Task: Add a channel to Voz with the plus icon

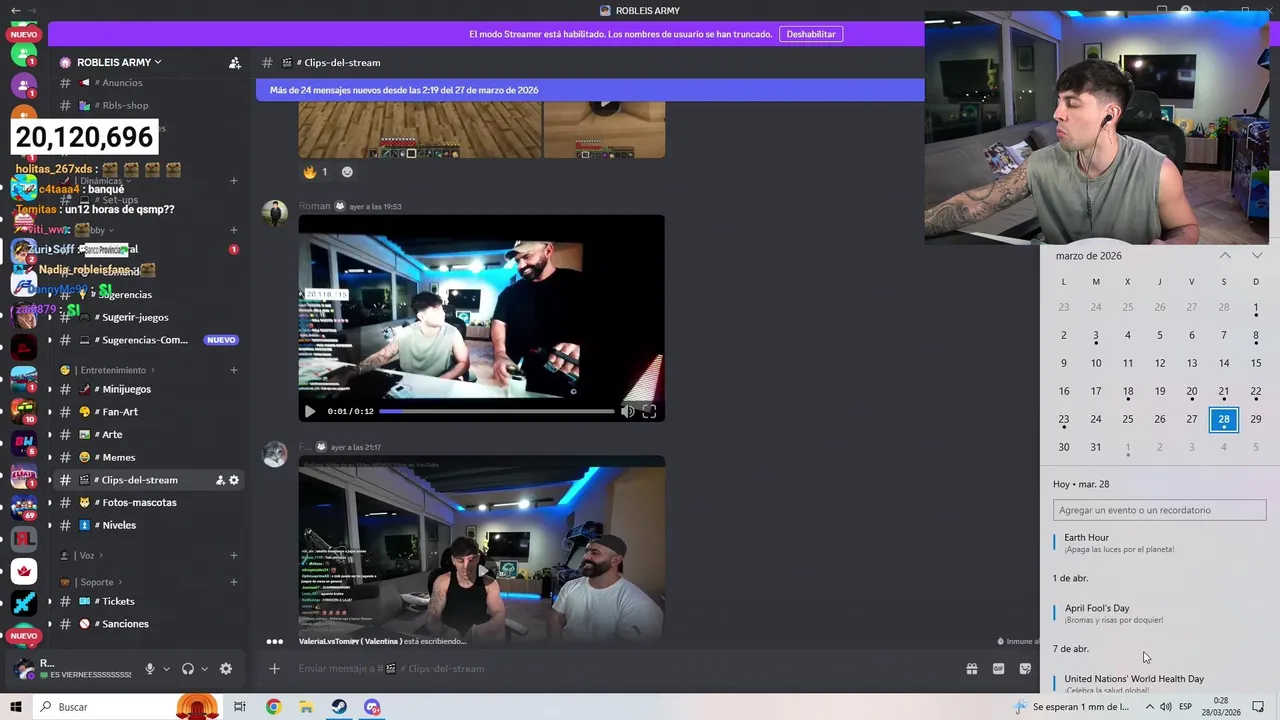Action: (234, 556)
